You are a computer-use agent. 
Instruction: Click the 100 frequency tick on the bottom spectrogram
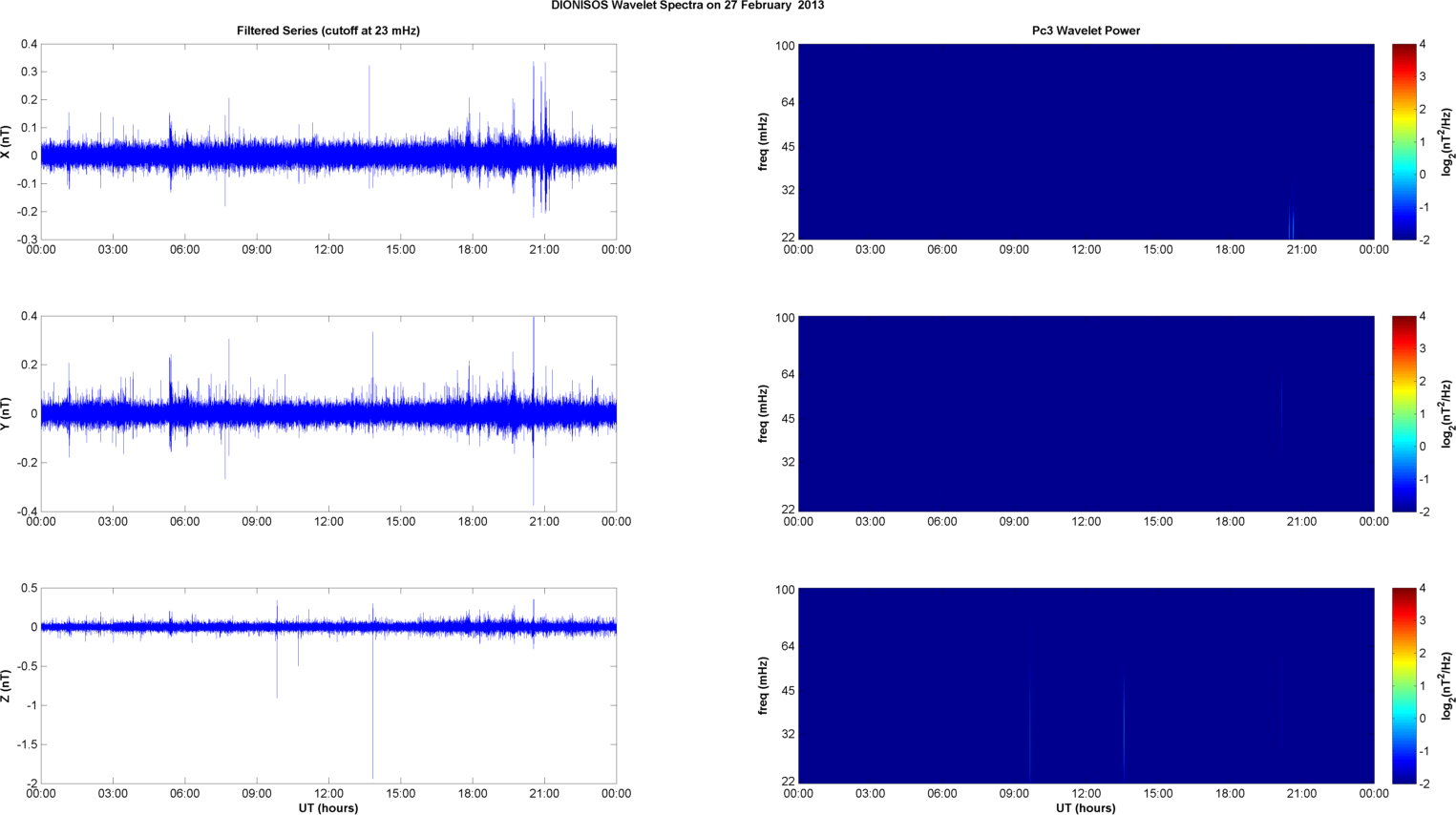pyautogui.click(x=785, y=590)
